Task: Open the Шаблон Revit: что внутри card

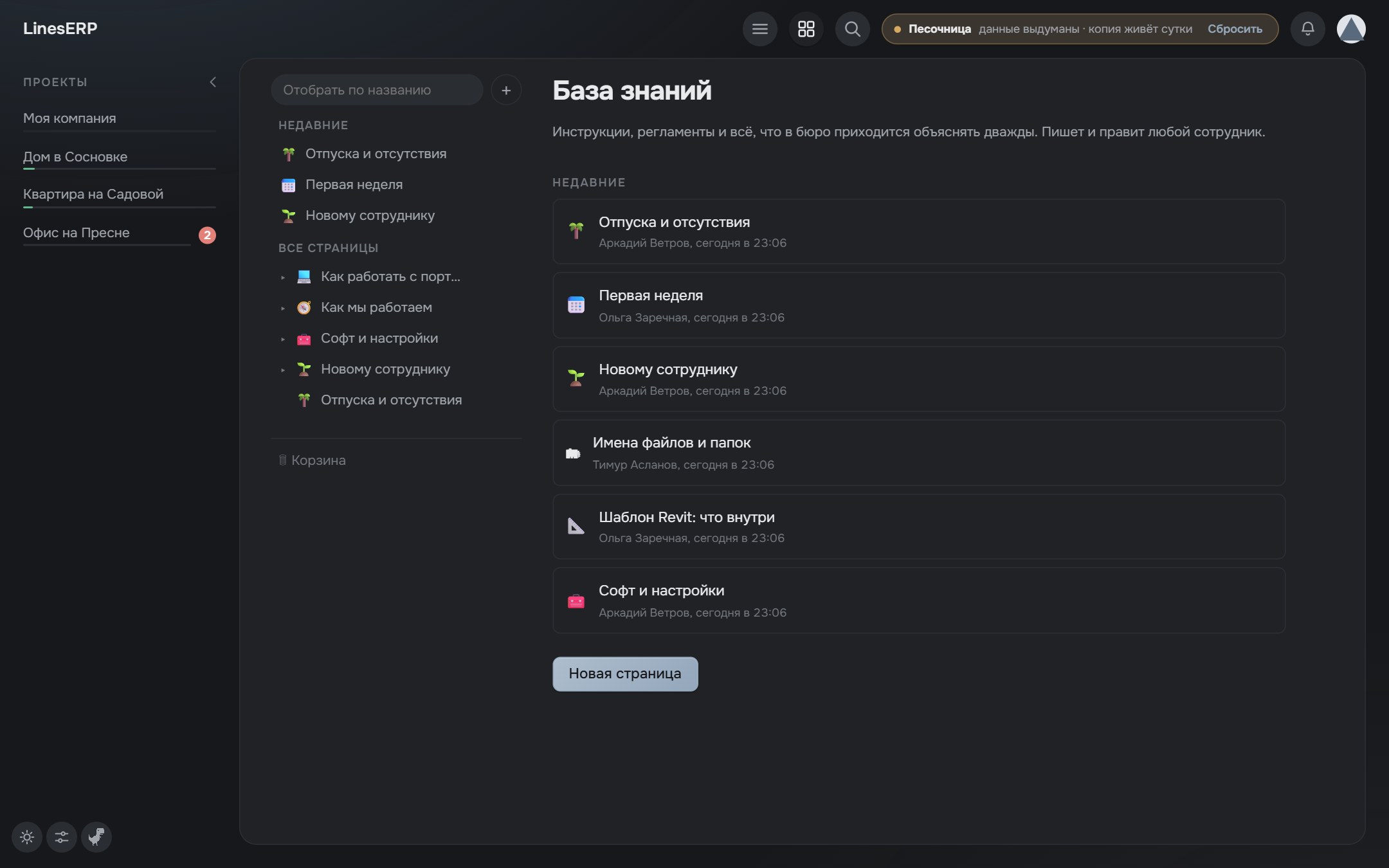Action: pyautogui.click(x=918, y=527)
